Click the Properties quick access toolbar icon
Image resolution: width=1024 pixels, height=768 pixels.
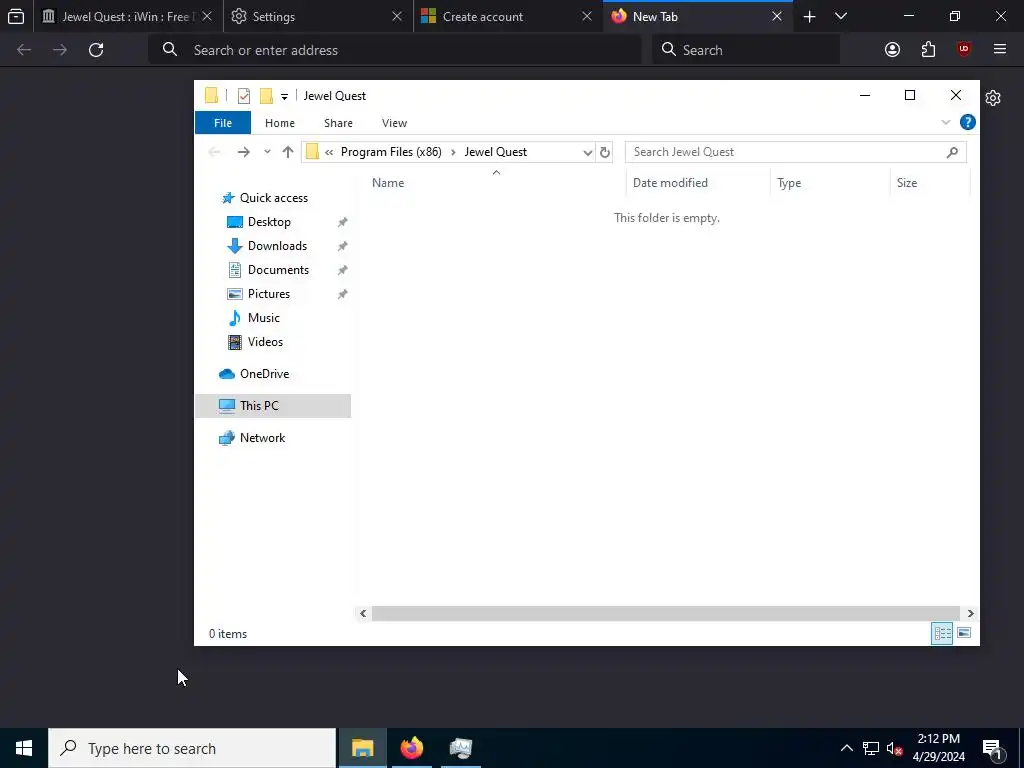point(244,96)
